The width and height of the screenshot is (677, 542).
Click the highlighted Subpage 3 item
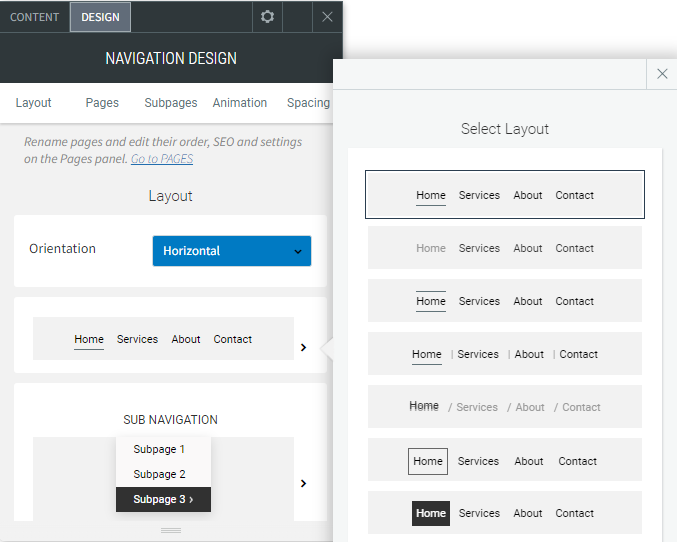point(163,500)
